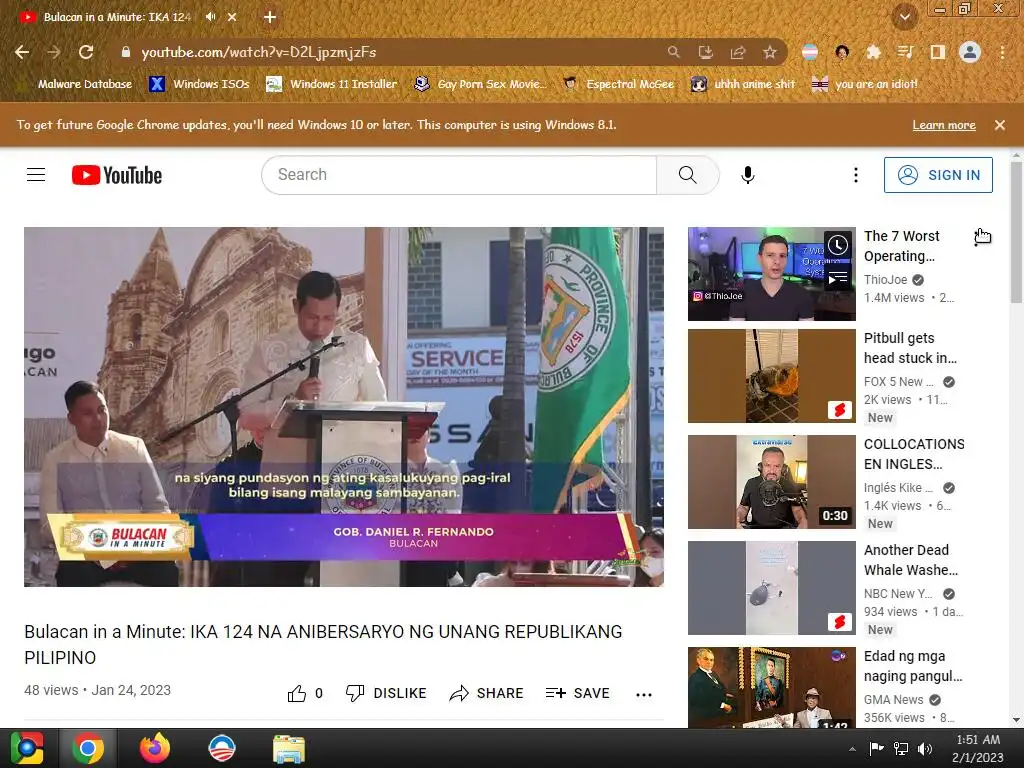The height and width of the screenshot is (768, 1024).
Task: Open a new browser tab
Action: tap(270, 17)
